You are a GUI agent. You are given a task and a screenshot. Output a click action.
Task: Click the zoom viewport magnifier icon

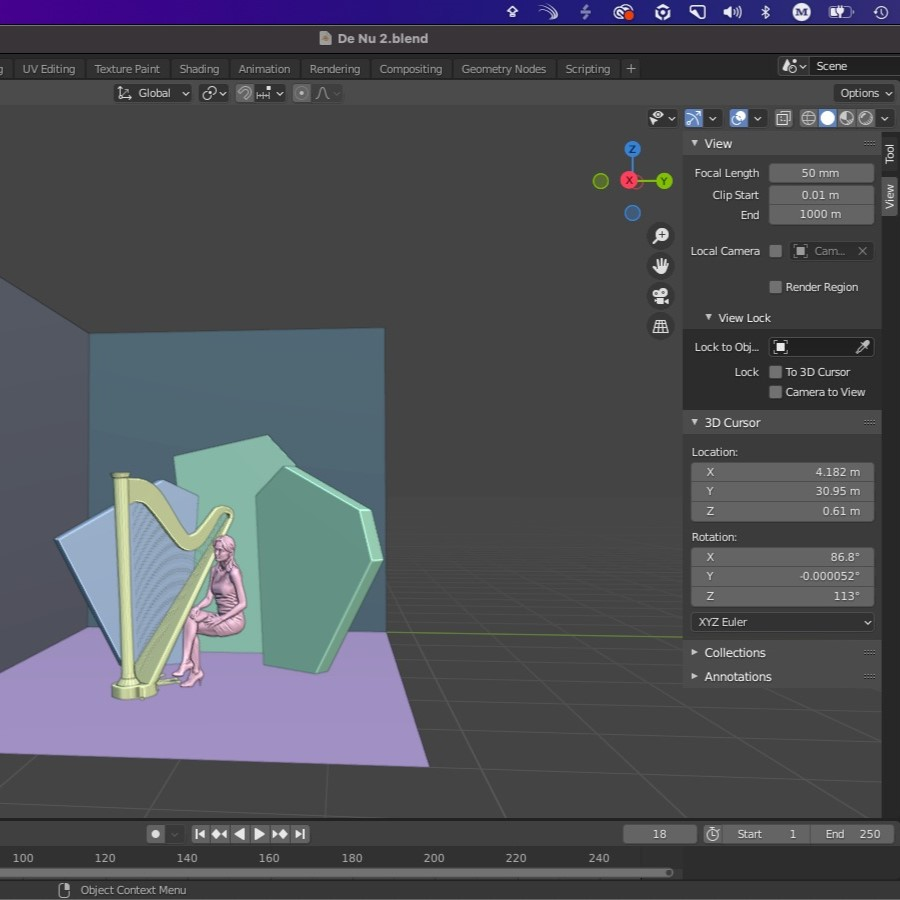(660, 235)
